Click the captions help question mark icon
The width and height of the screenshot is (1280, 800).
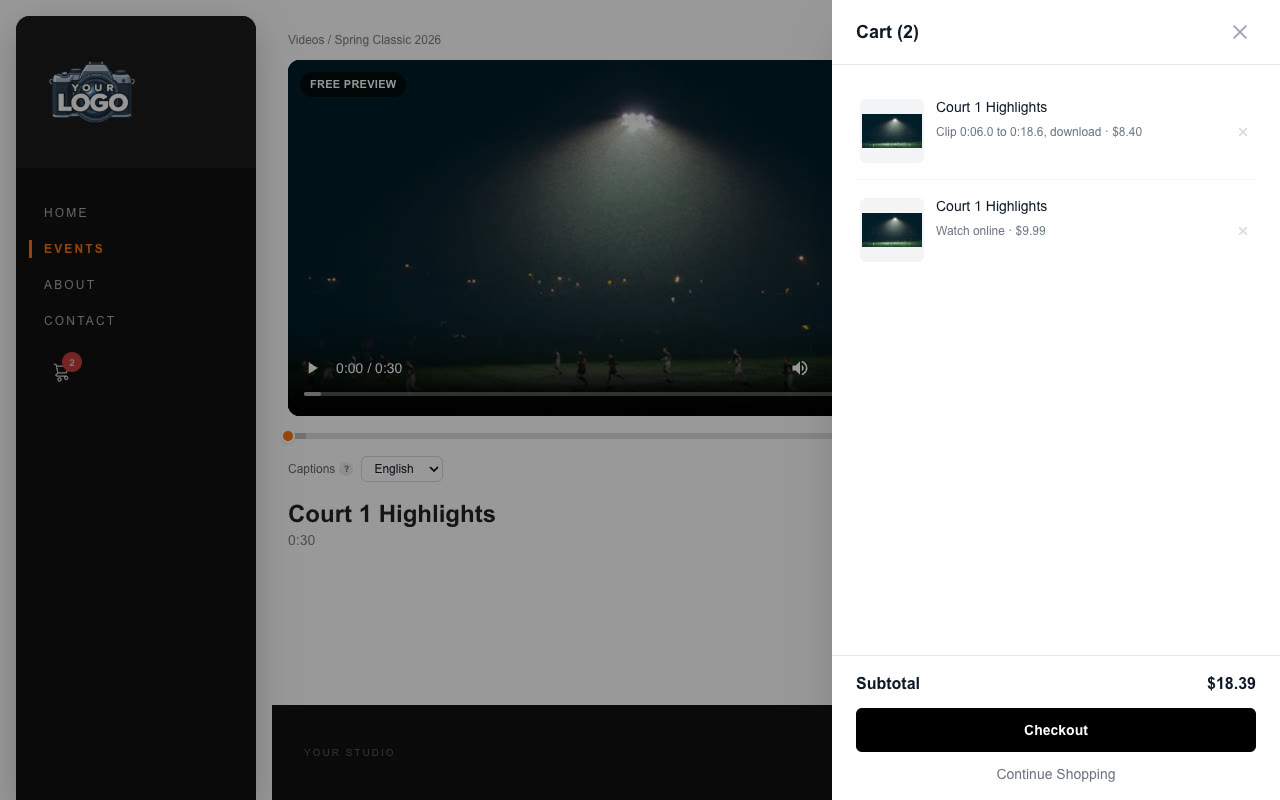coord(346,469)
